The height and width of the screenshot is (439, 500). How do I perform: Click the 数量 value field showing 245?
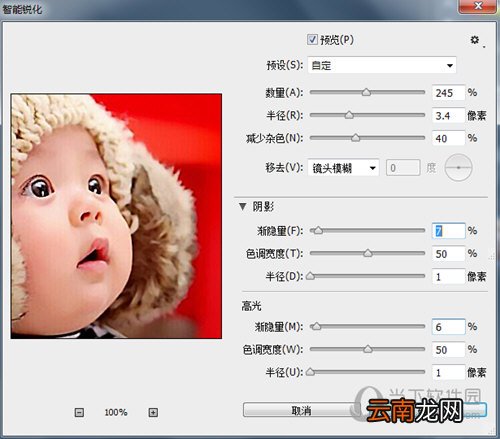click(x=448, y=93)
